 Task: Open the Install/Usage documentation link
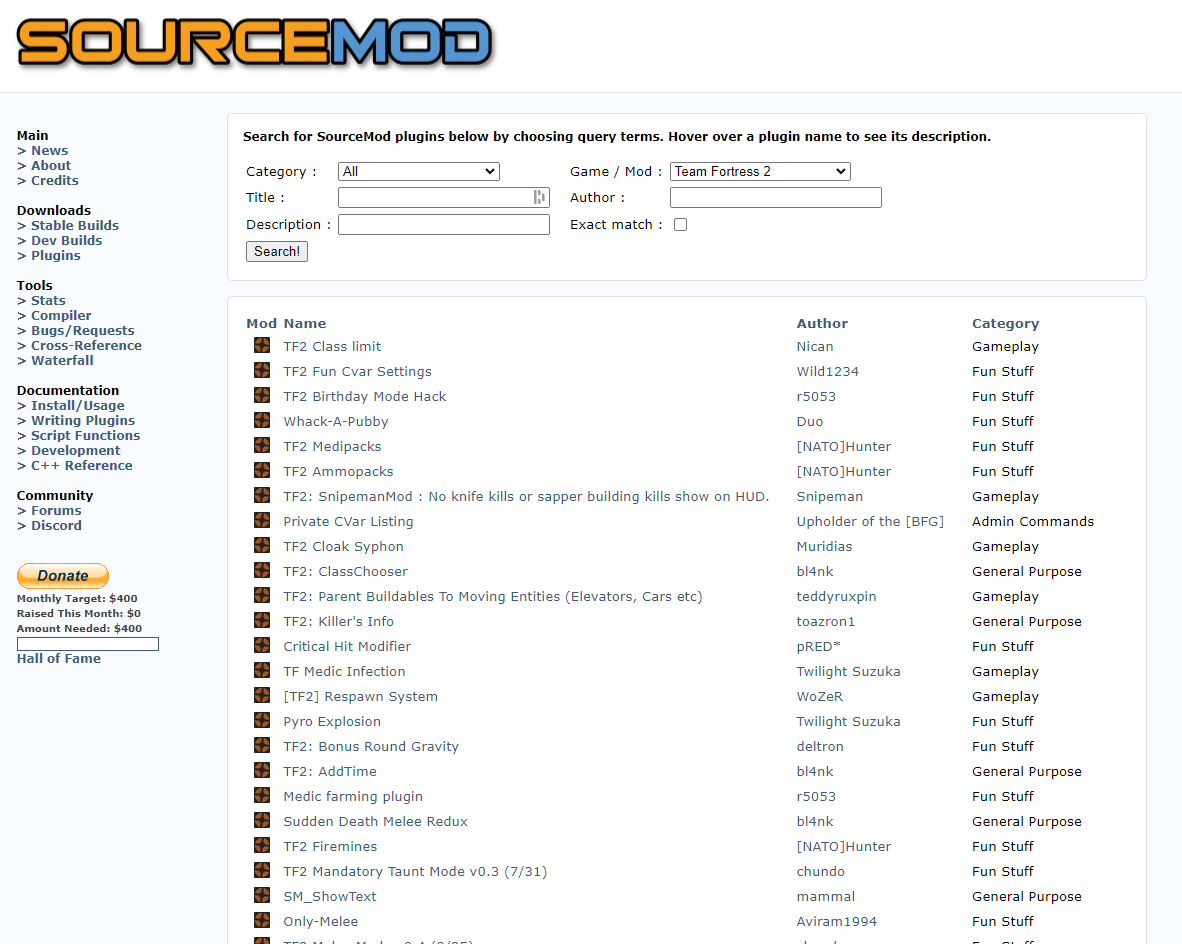pos(78,406)
